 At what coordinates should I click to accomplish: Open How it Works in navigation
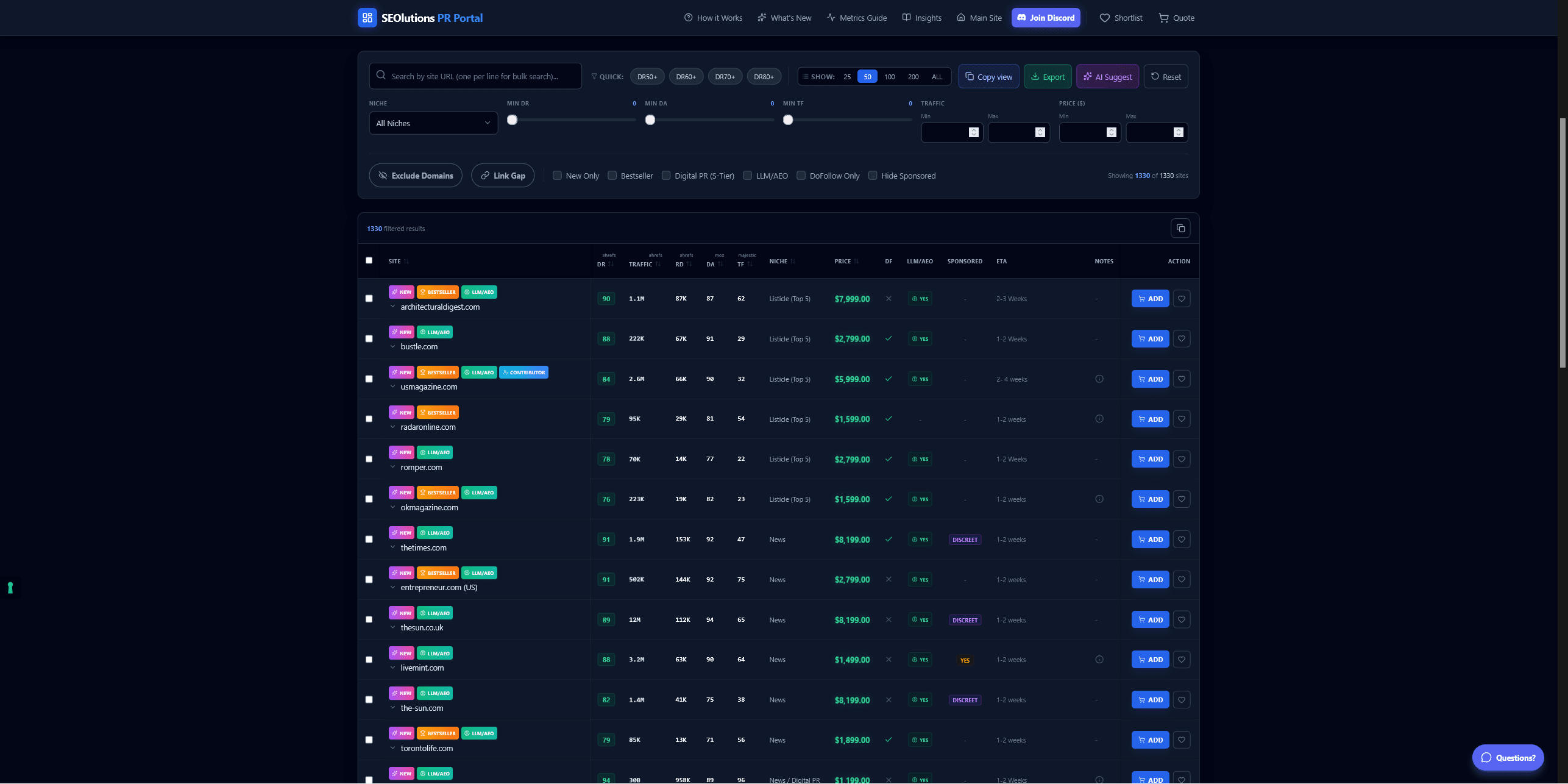713,18
